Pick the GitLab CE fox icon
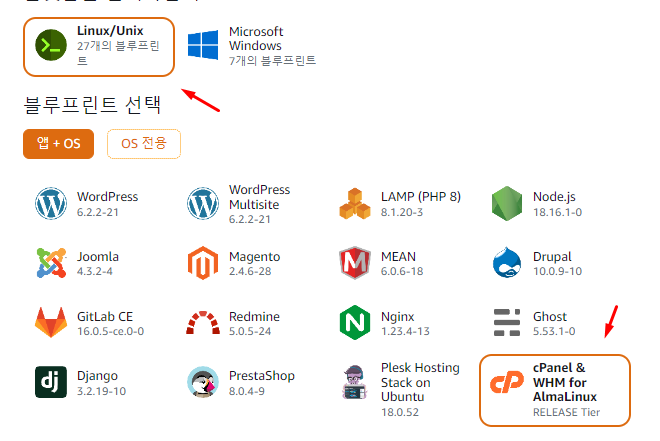Viewport: 660px width, 441px height. pos(51,322)
